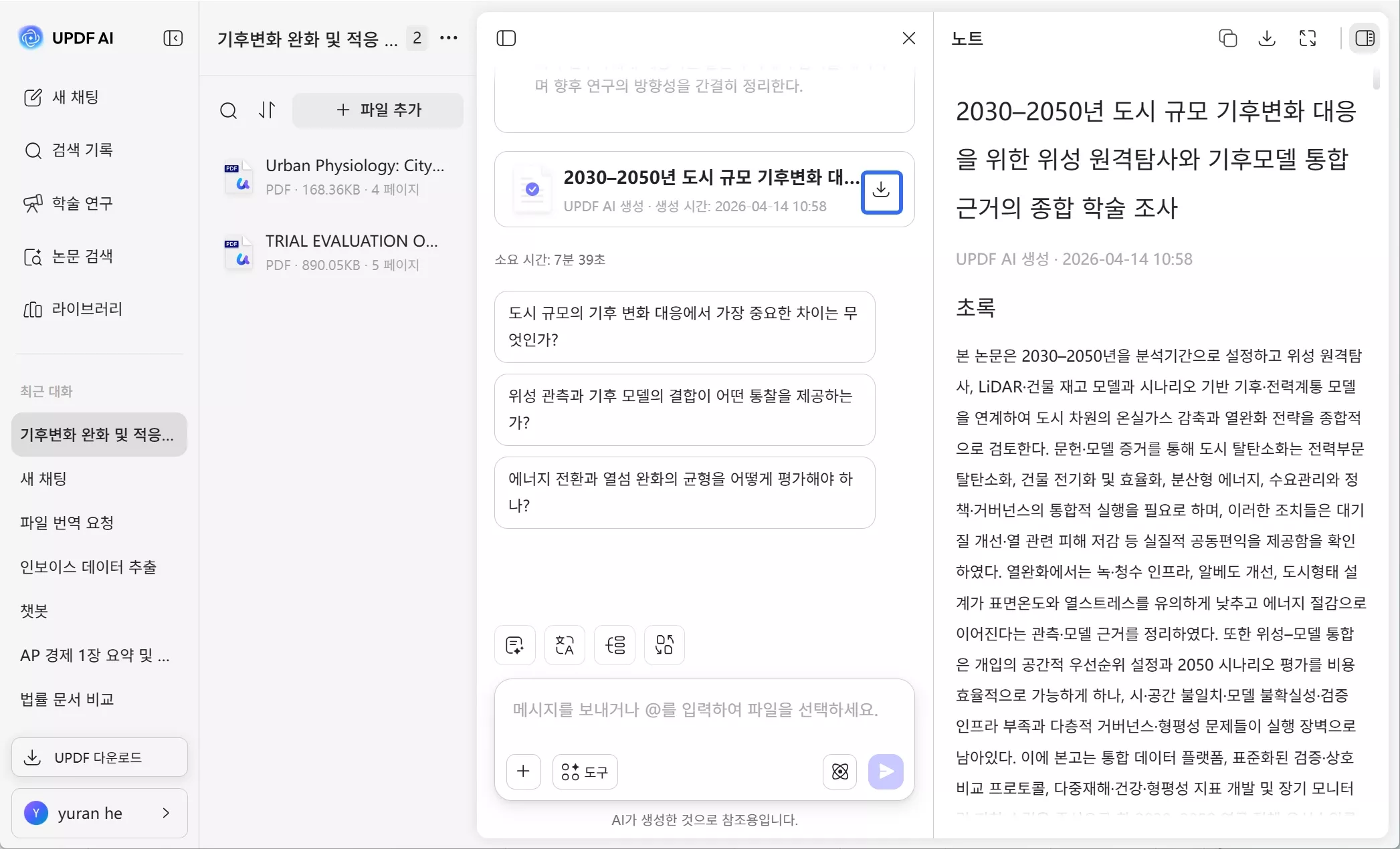Open the 도구 tools dropdown
The width and height of the screenshot is (1400, 849).
coord(585,771)
